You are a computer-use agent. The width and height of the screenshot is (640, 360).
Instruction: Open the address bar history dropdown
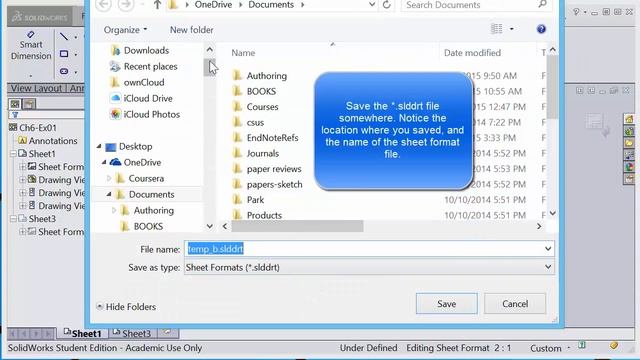click(x=372, y=5)
